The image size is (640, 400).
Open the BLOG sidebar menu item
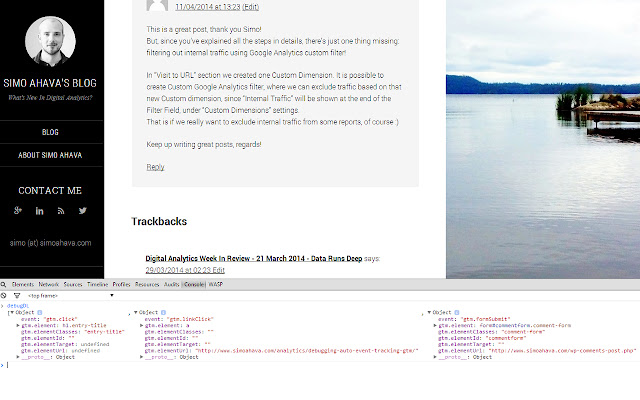click(50, 132)
